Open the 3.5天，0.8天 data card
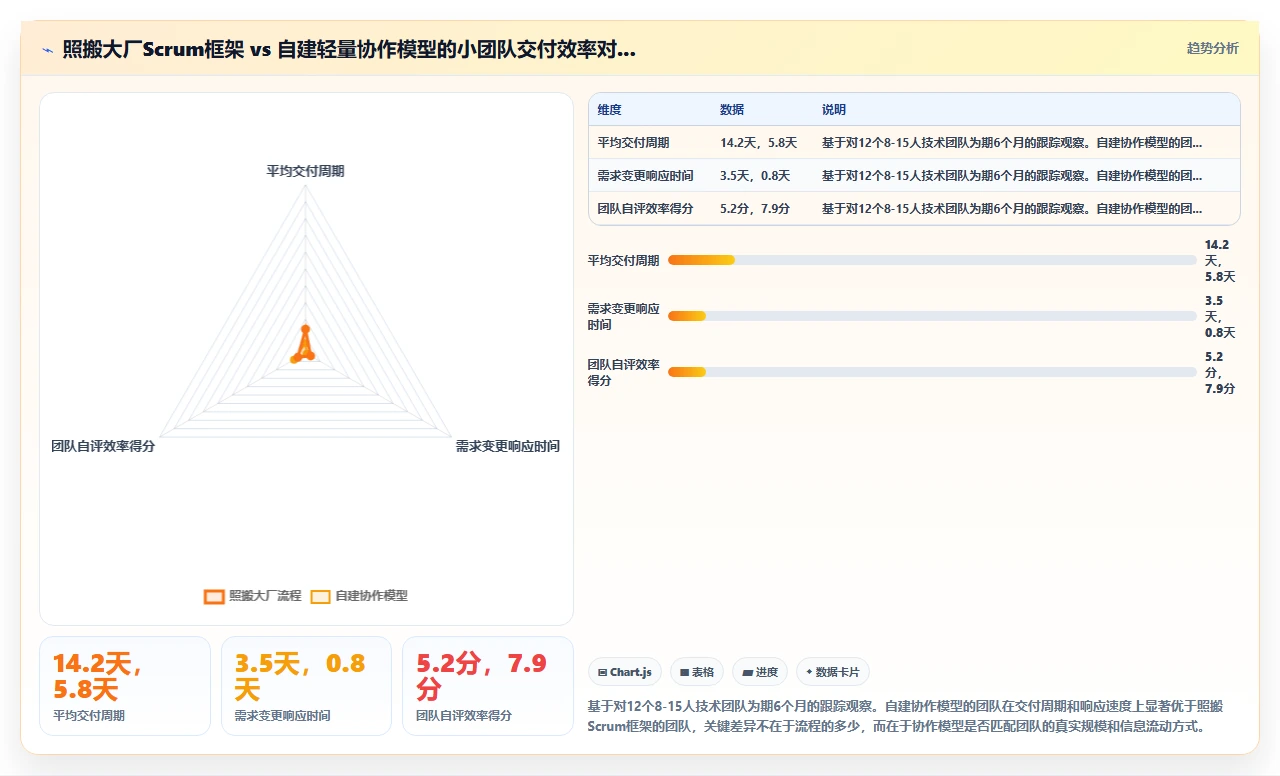The height and width of the screenshot is (776, 1280). click(306, 686)
